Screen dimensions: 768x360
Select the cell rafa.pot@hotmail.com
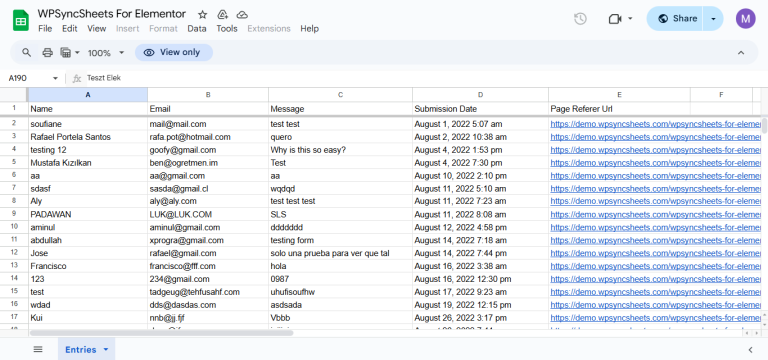click(x=208, y=137)
